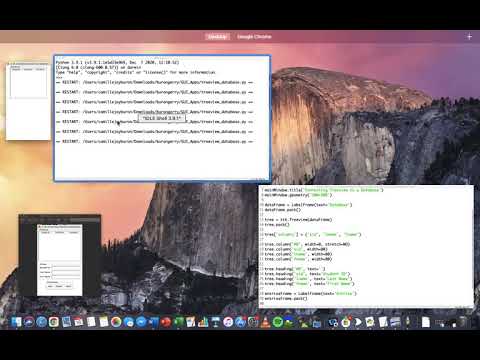Open Photos from the dock
480x360 pixels.
[116, 322]
